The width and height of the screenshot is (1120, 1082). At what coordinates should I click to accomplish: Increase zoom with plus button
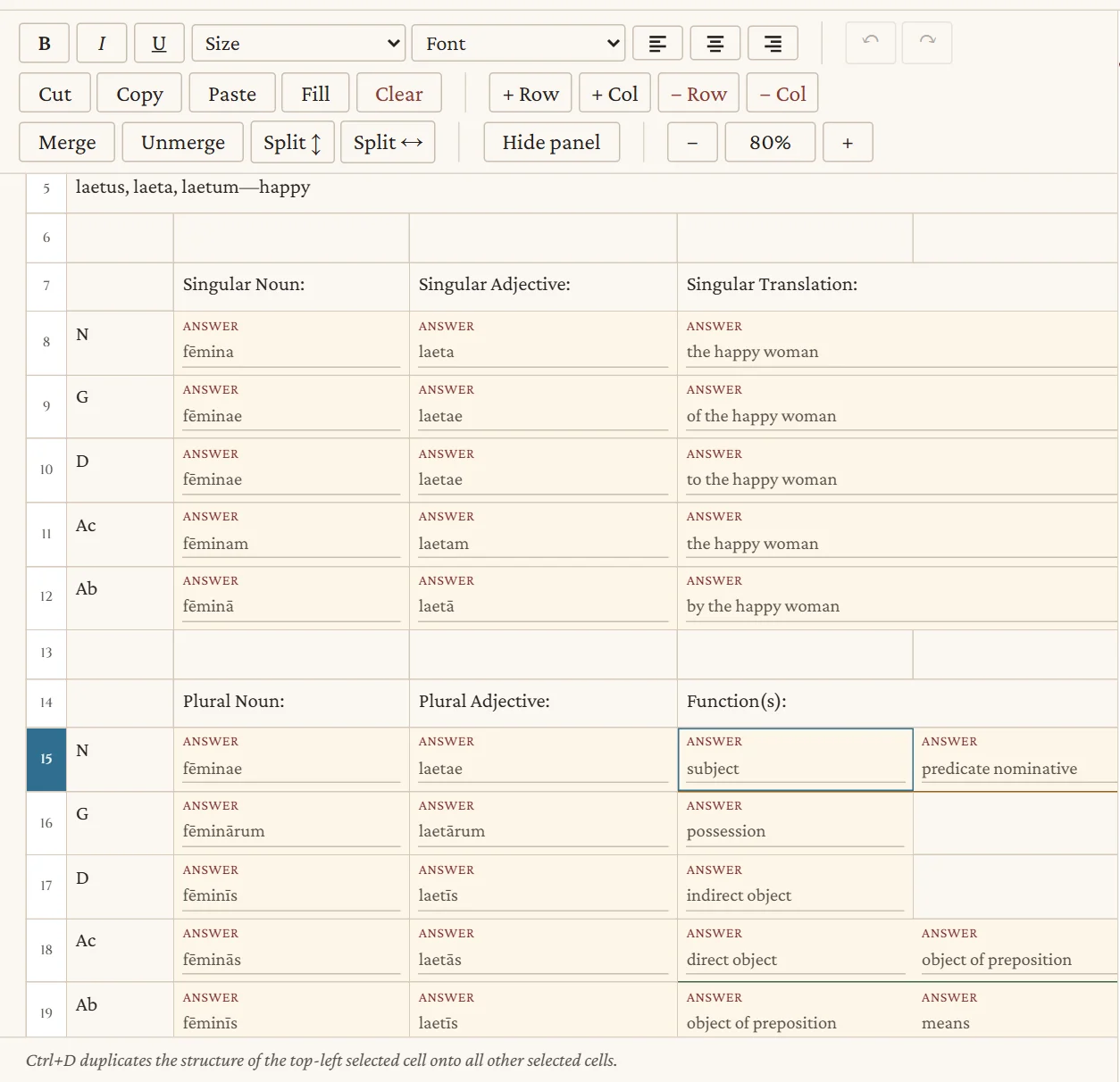pyautogui.click(x=848, y=143)
